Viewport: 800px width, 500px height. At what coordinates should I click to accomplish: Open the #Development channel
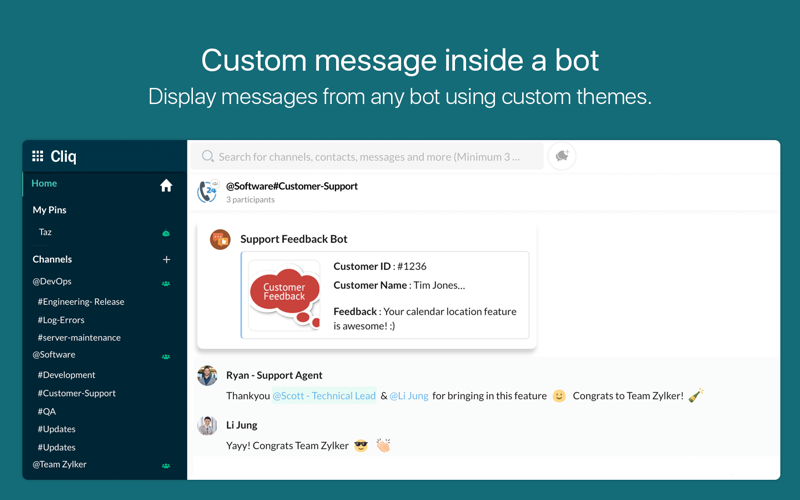point(66,375)
